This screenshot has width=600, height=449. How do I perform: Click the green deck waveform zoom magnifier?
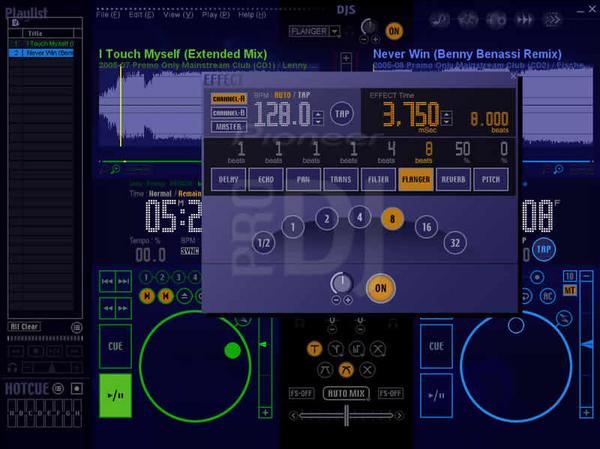coord(114,169)
